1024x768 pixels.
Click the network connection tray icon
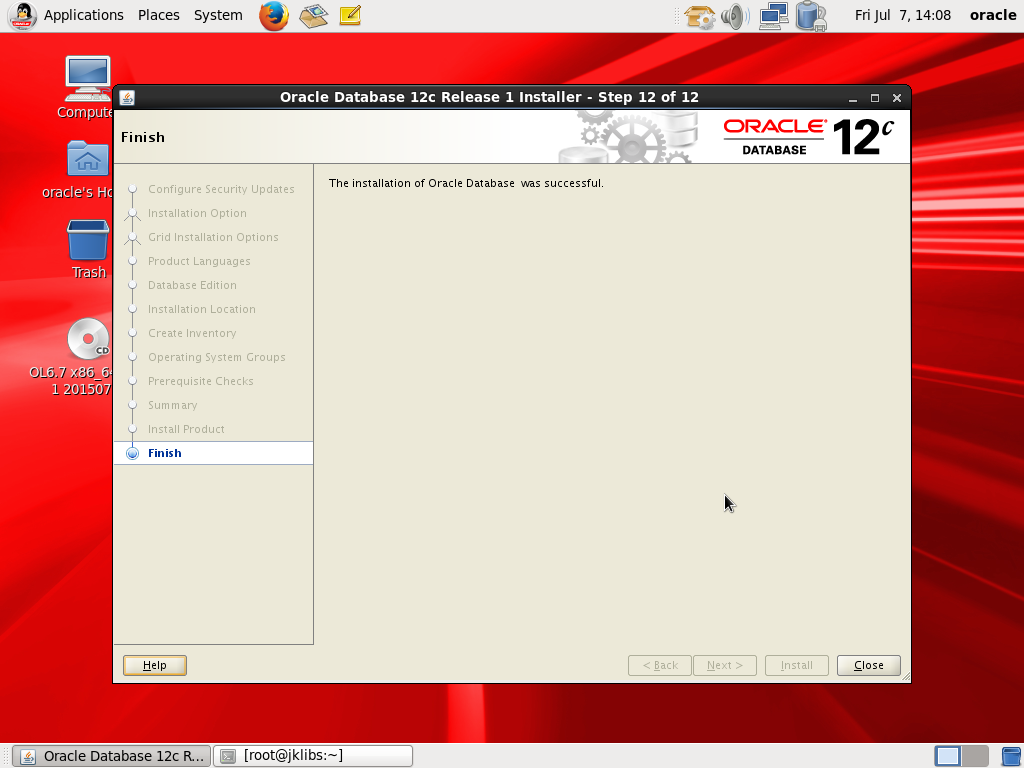click(773, 16)
